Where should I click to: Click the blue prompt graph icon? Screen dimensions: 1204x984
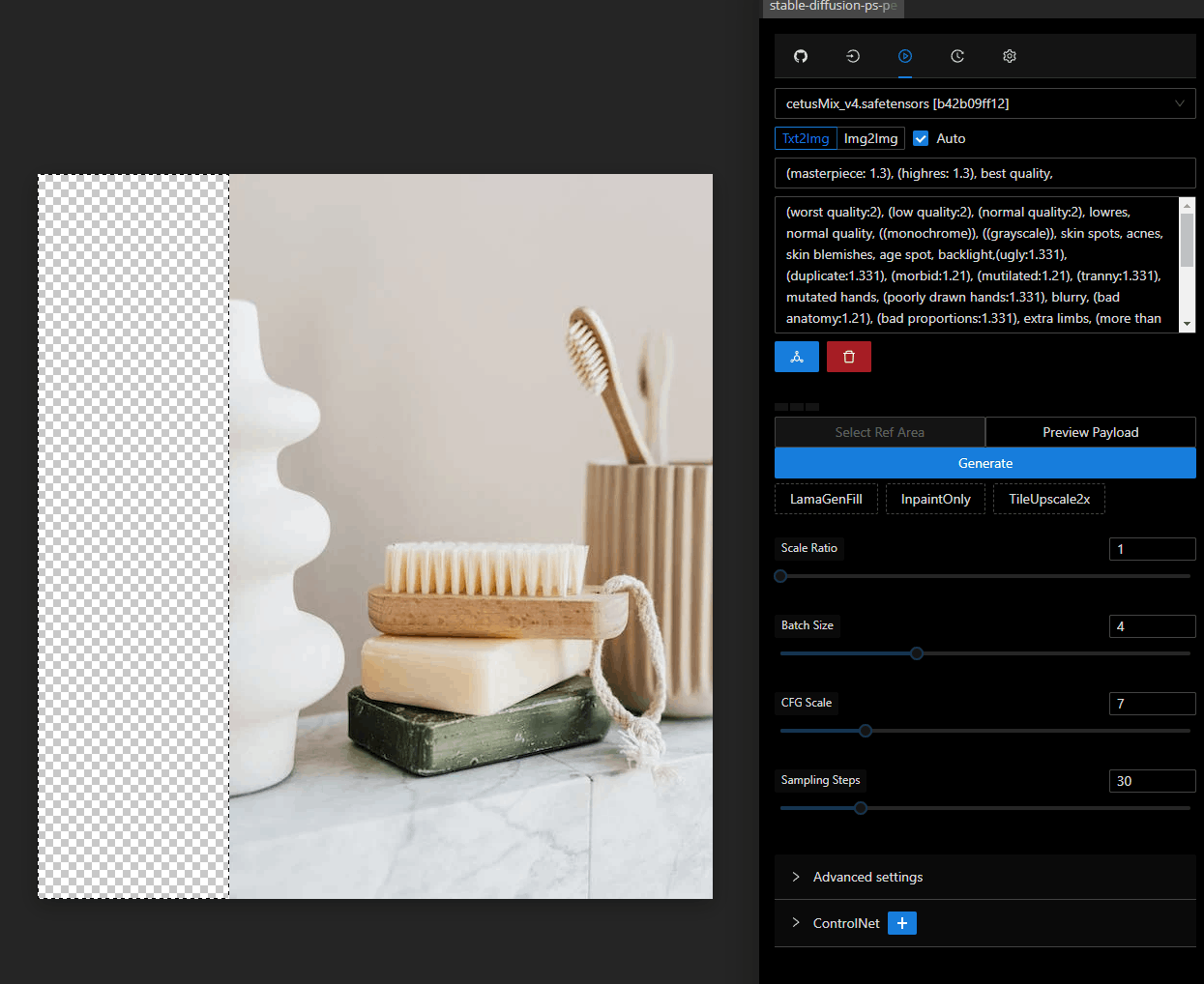click(x=796, y=356)
